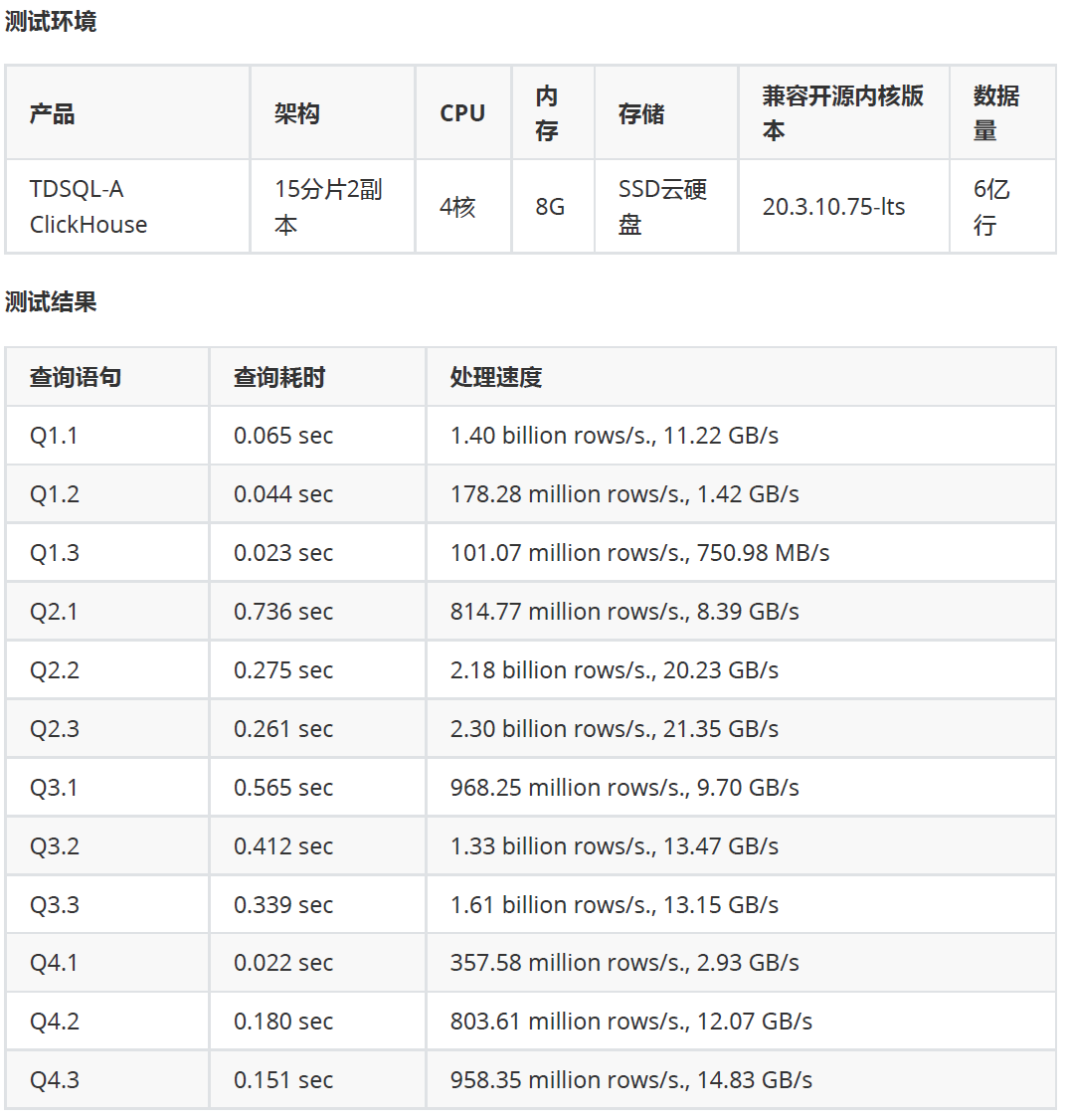
Task: Select the 处理速度 column header
Action: (741, 377)
